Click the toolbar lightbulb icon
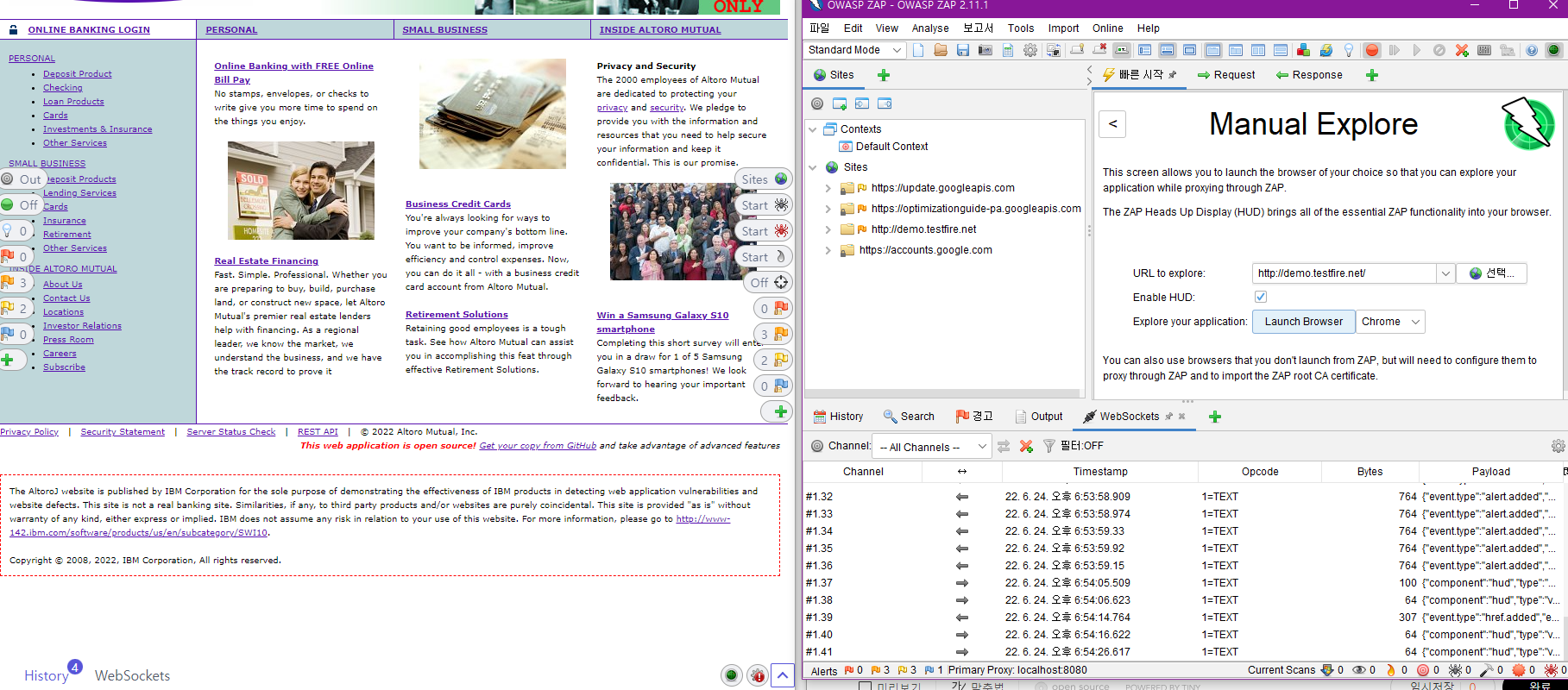This screenshot has width=1568, height=690. point(1348,50)
